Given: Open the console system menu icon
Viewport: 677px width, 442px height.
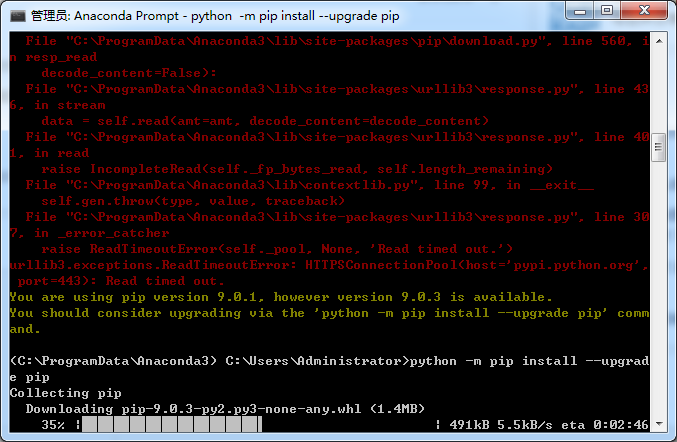Looking at the screenshot, I should pos(18,16).
